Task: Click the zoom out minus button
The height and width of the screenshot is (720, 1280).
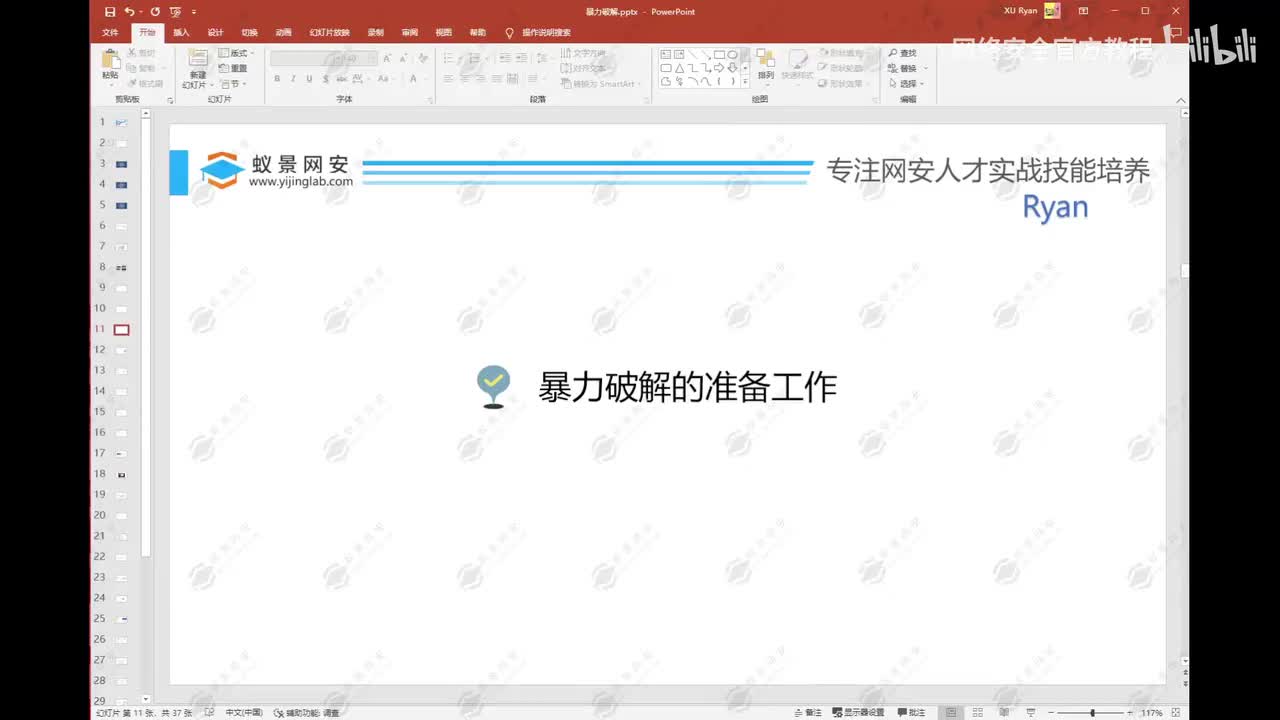Action: pos(1049,713)
